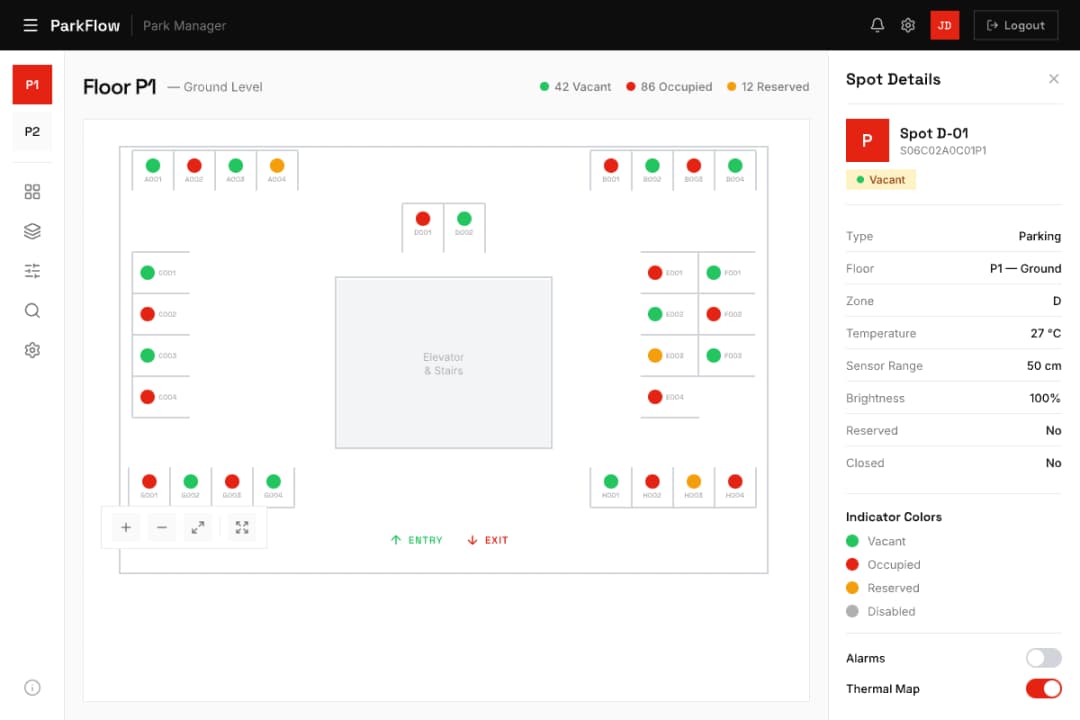The image size is (1080, 720).
Task: Select the floor layers icon
Action: (x=31, y=230)
